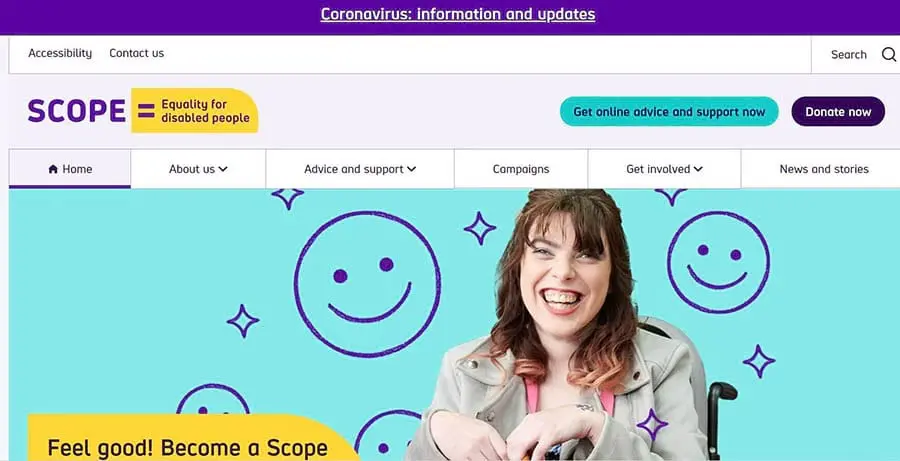Click Get online advice and support now
The width and height of the screenshot is (900, 461).
coord(669,111)
